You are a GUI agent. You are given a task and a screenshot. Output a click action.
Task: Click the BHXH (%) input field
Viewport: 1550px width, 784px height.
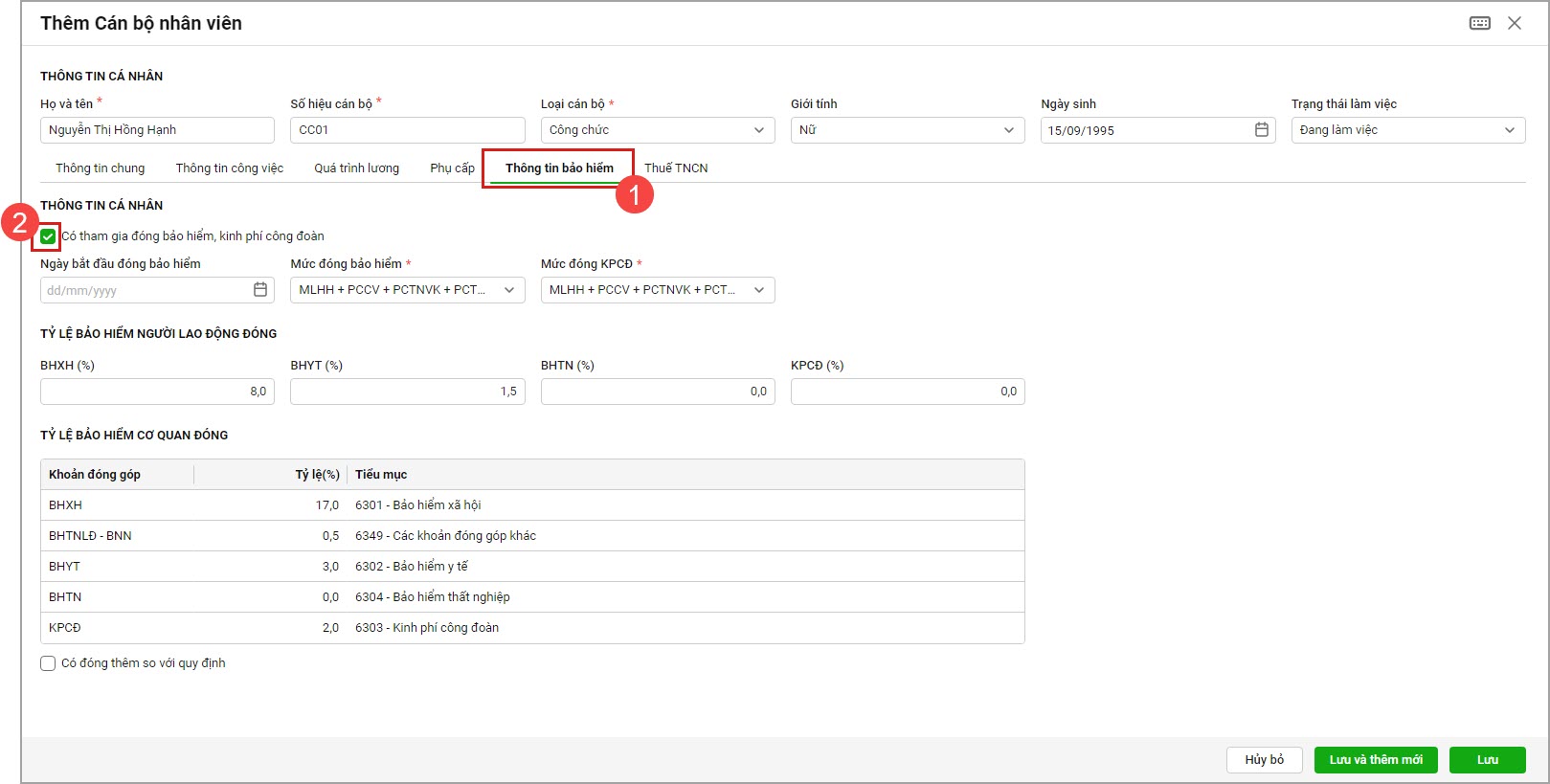pyautogui.click(x=157, y=392)
